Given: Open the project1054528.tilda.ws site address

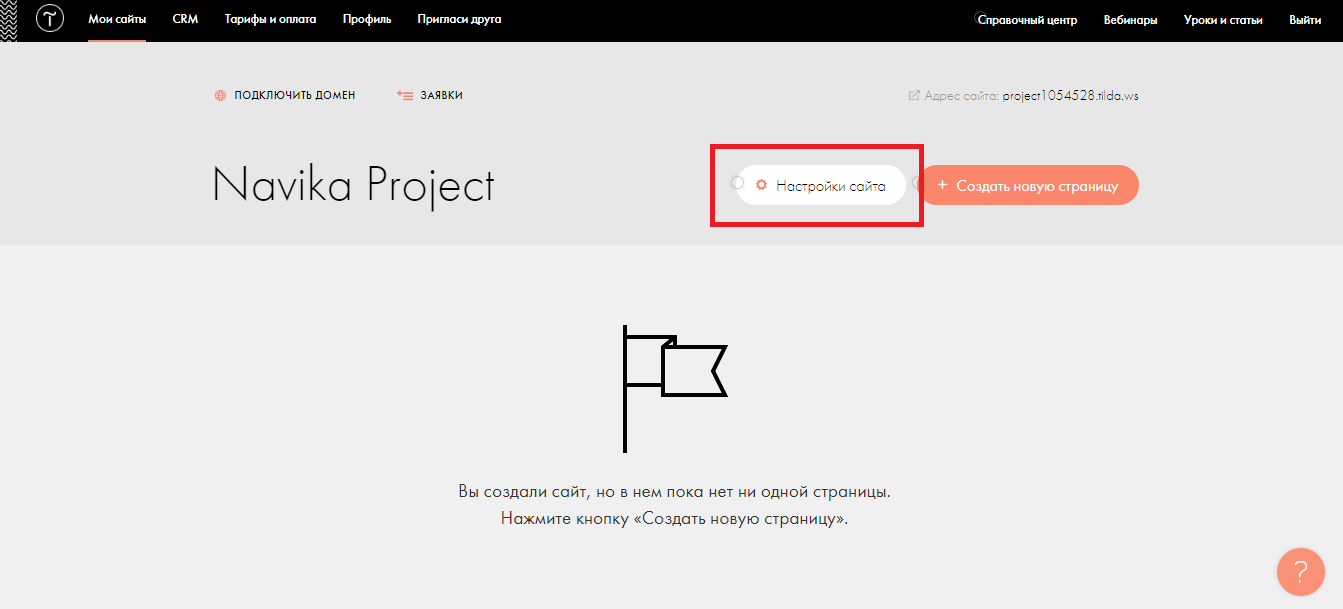Looking at the screenshot, I should coord(1070,96).
